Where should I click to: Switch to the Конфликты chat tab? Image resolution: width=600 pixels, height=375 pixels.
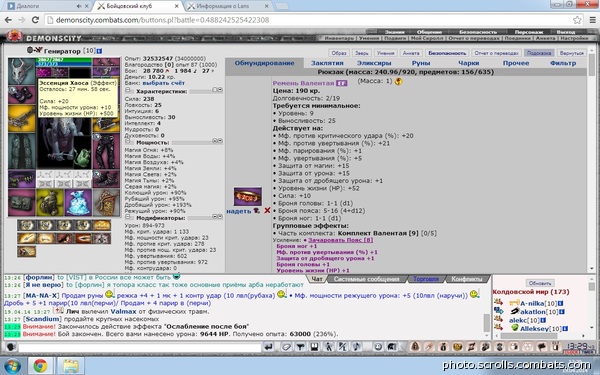pos(466,279)
